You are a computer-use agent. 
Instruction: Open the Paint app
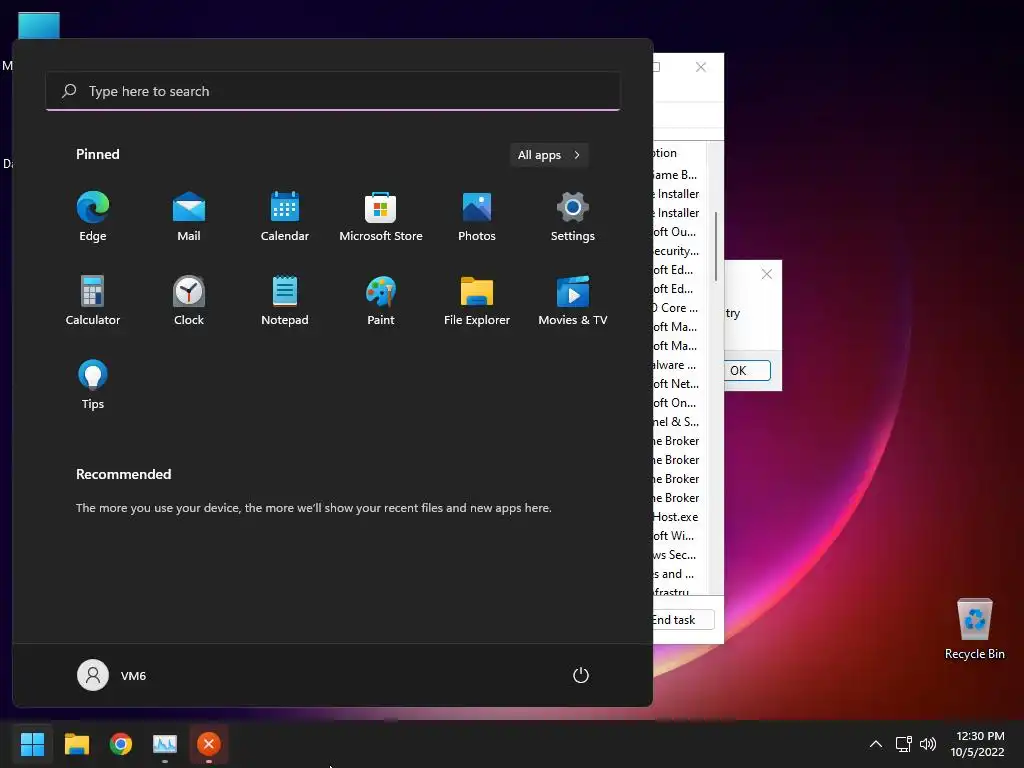(381, 301)
